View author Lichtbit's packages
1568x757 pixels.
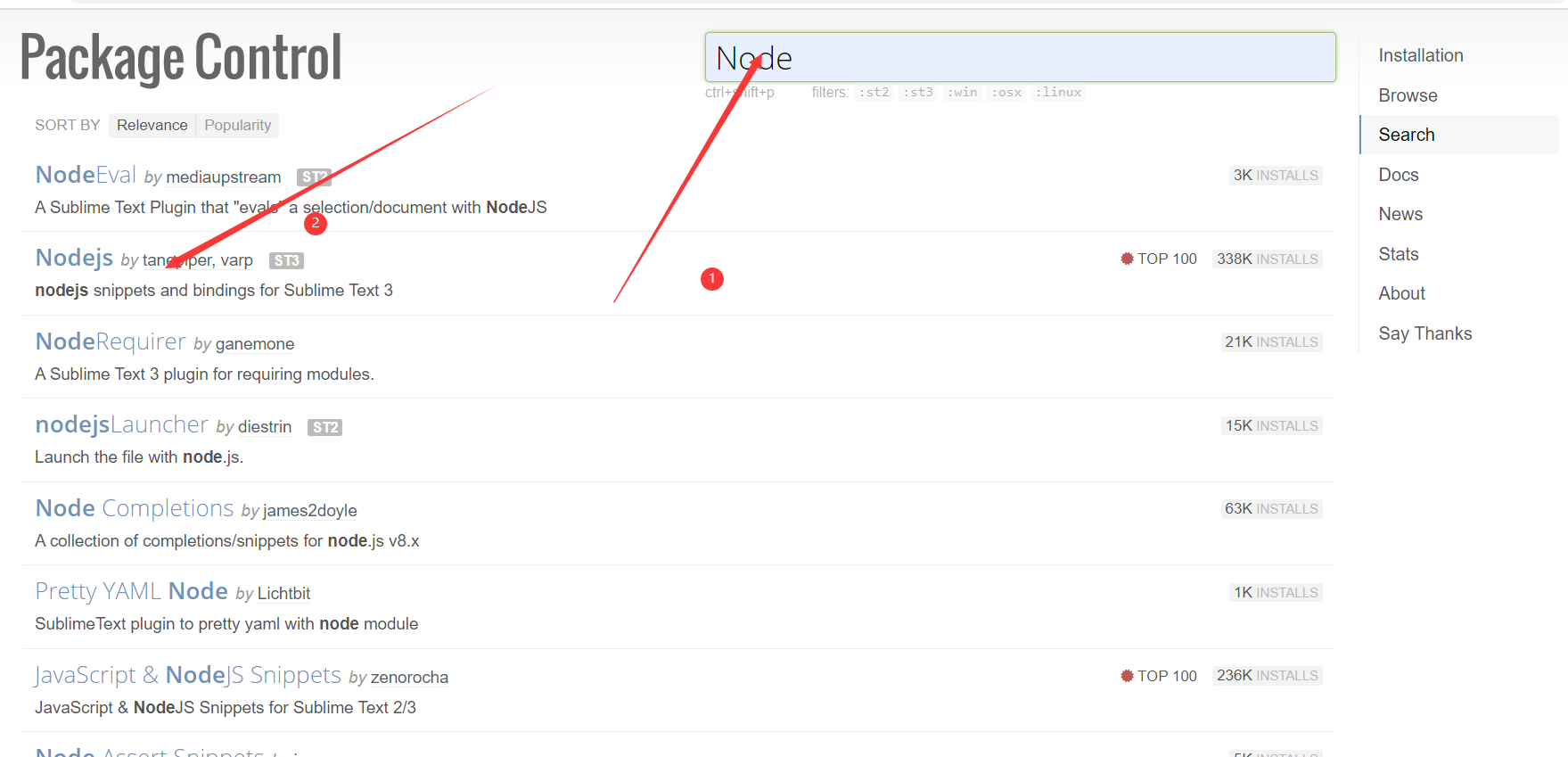(x=283, y=594)
